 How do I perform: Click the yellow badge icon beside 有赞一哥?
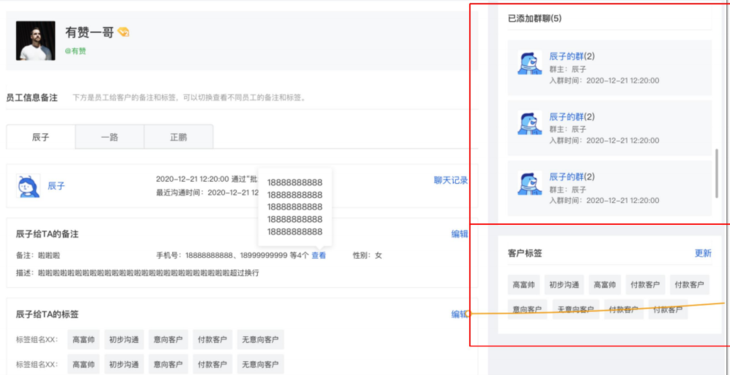(123, 32)
